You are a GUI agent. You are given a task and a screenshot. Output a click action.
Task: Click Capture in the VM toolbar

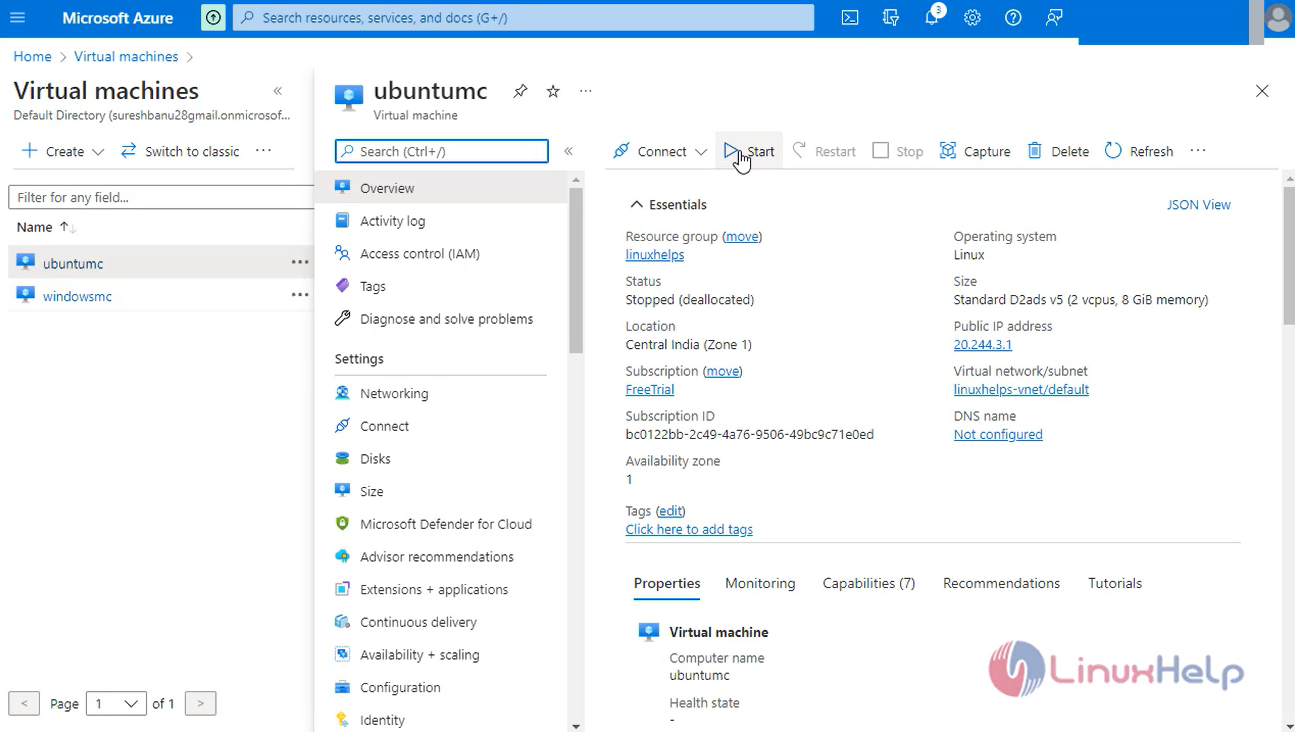pos(975,151)
